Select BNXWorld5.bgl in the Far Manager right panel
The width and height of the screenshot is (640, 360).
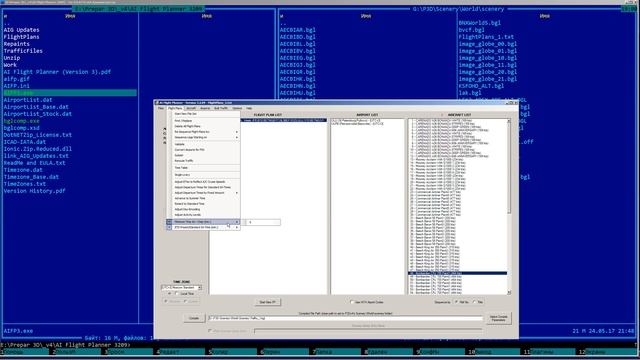[480, 23]
